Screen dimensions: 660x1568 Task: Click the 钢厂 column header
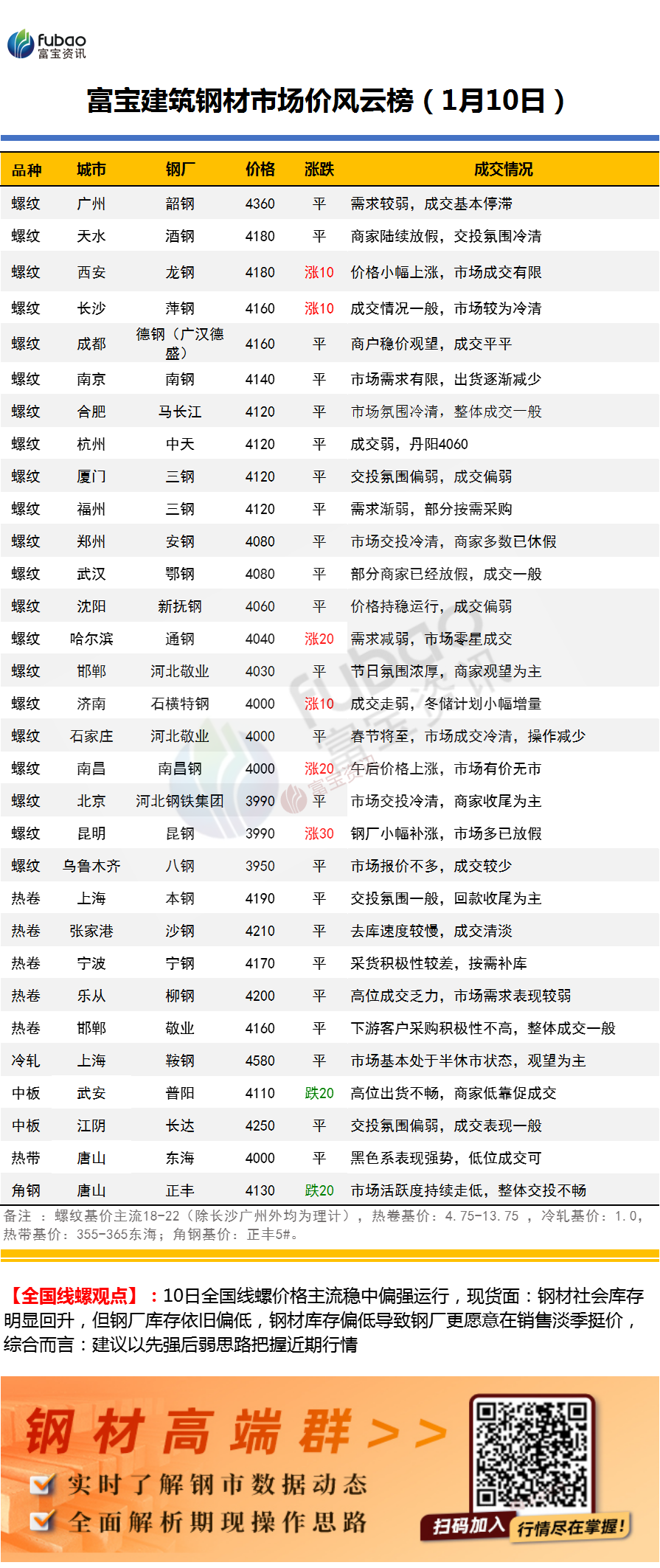(180, 170)
